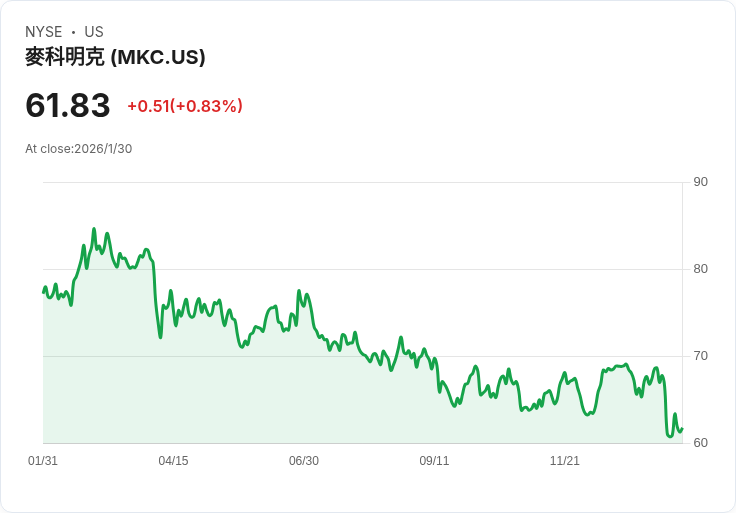Click the +0.51(+0.83%) change value
736x513 pixels.
185,106
